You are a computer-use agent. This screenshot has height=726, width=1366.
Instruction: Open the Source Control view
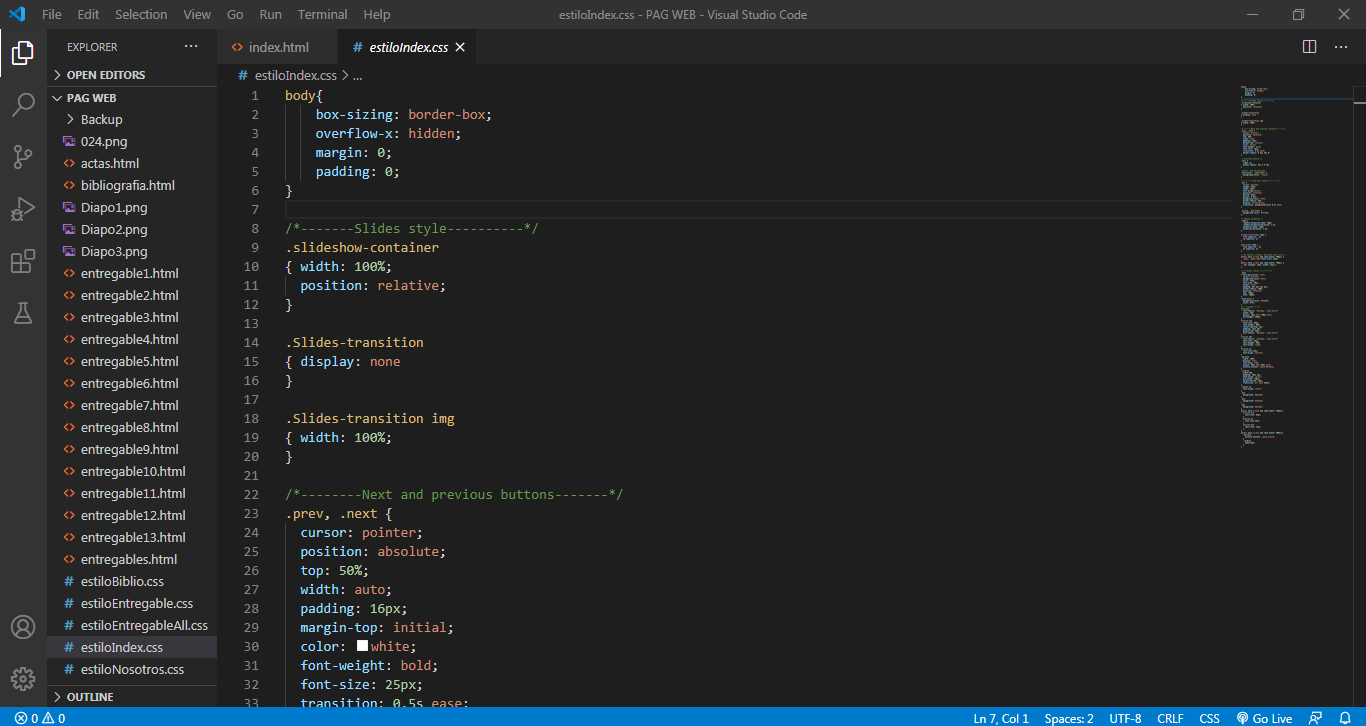click(x=23, y=157)
